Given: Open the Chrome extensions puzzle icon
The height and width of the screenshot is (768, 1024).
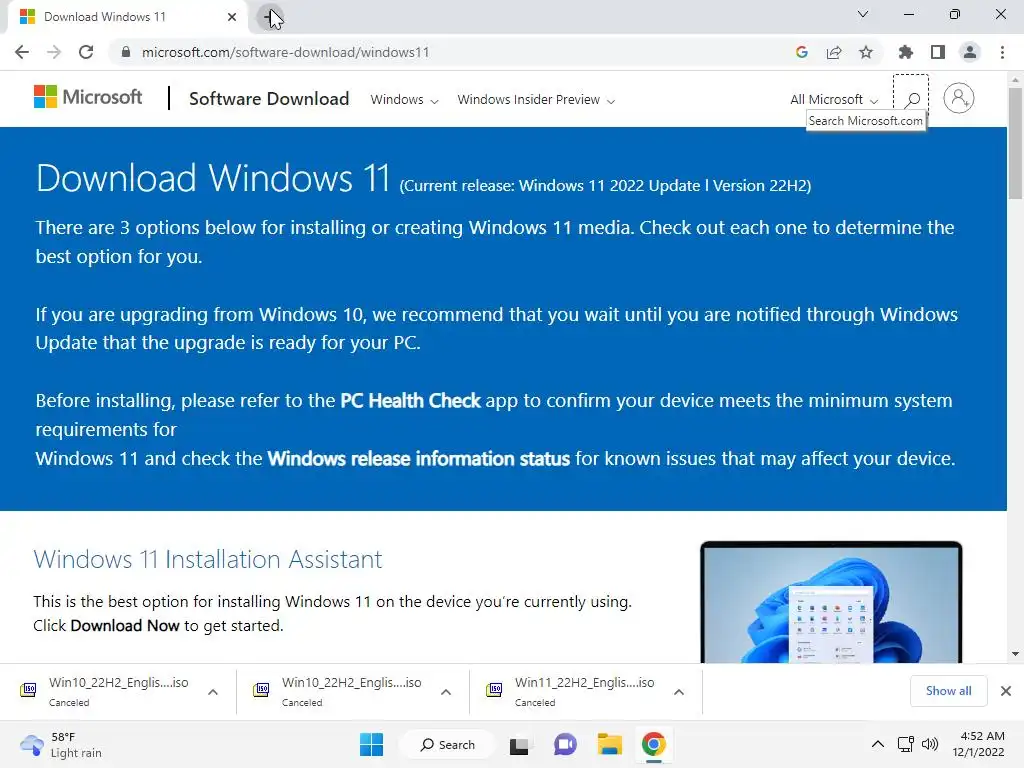Looking at the screenshot, I should [x=906, y=52].
